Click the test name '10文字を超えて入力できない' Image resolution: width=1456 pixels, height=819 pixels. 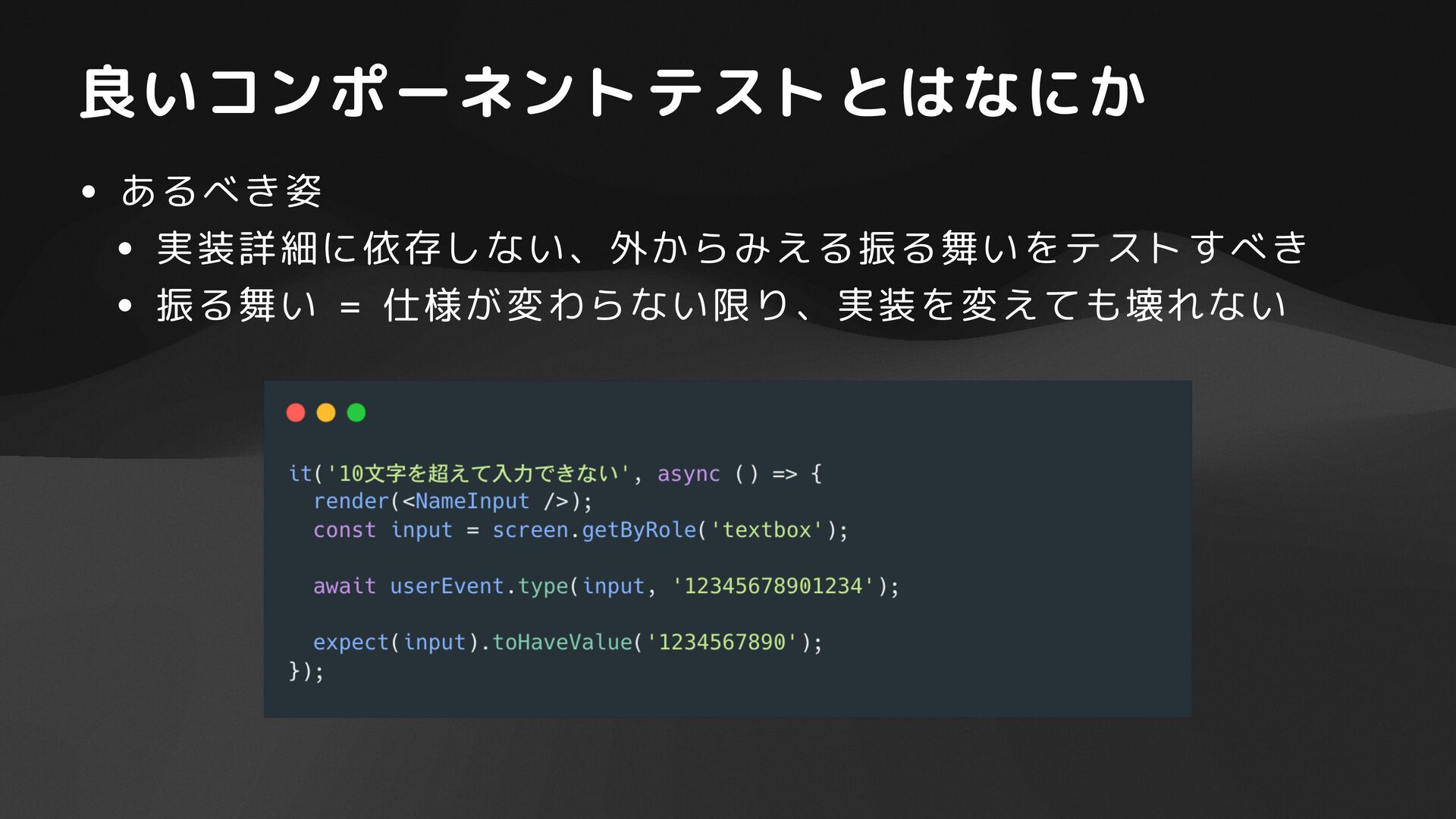point(478,474)
